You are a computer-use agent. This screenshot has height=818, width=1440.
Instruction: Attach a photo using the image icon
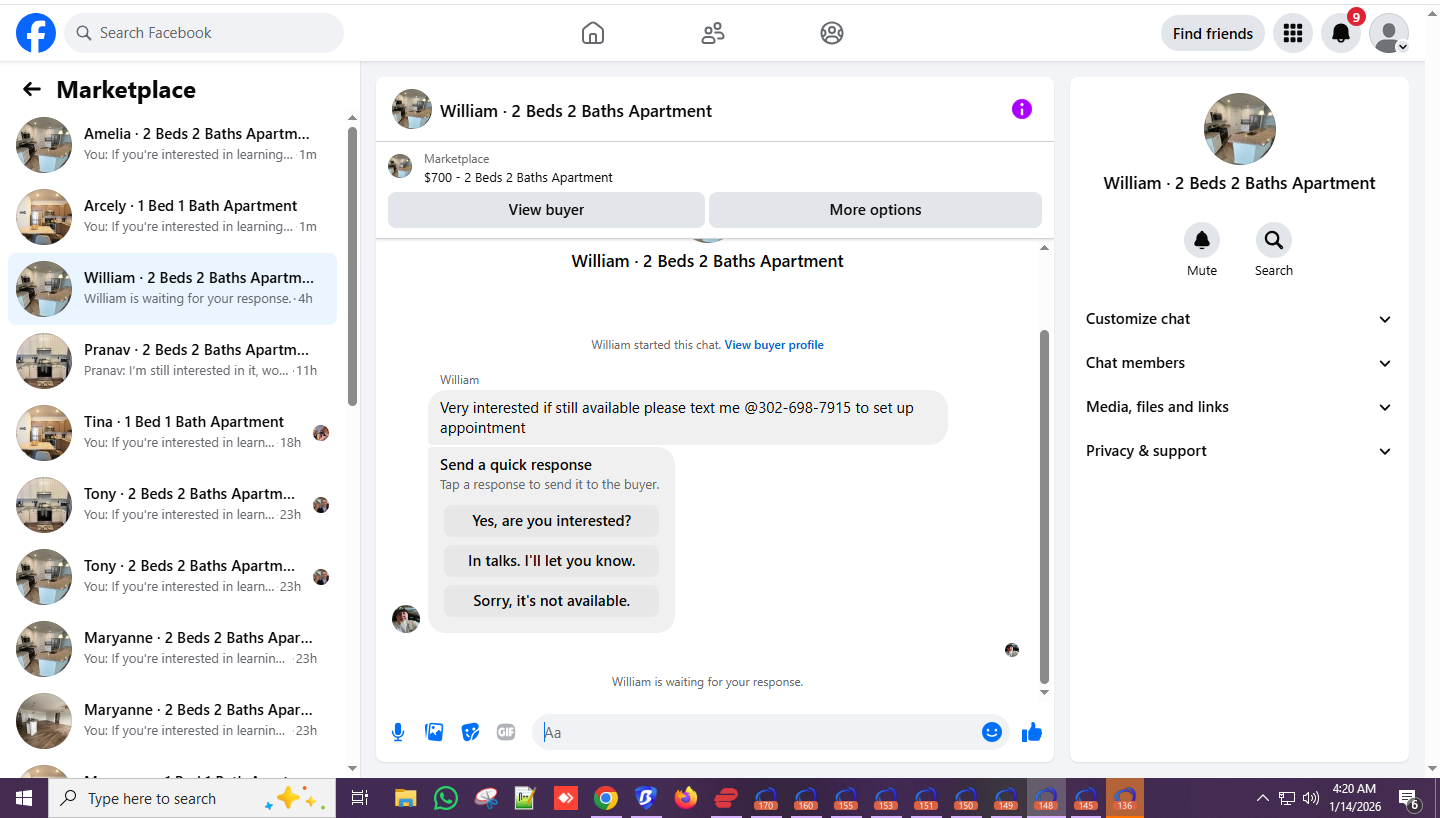[x=434, y=732]
